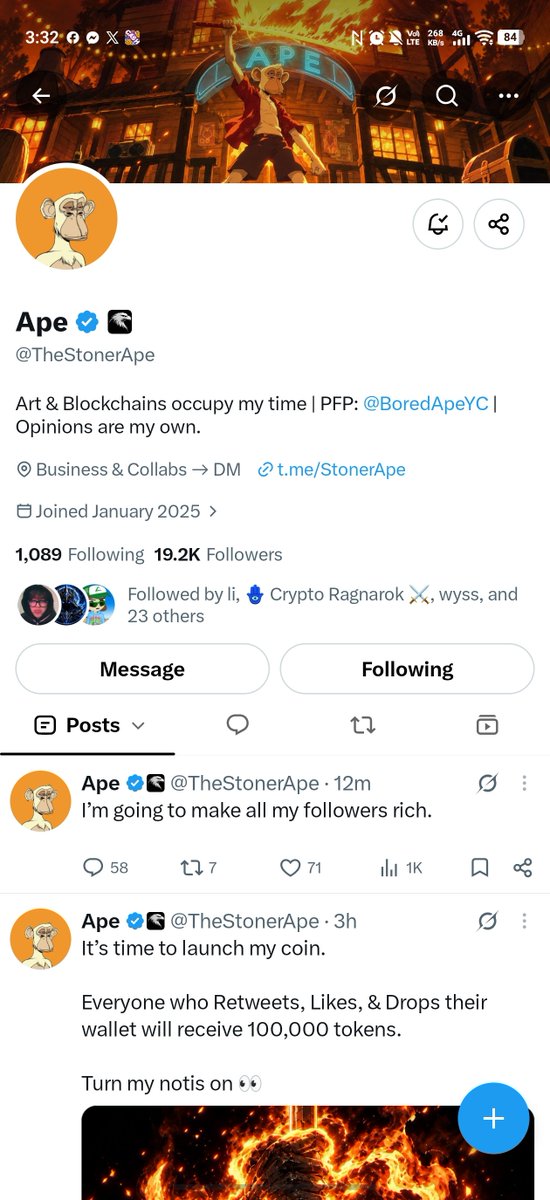Go back using the arrow icon
The height and width of the screenshot is (1200, 550).
41,96
